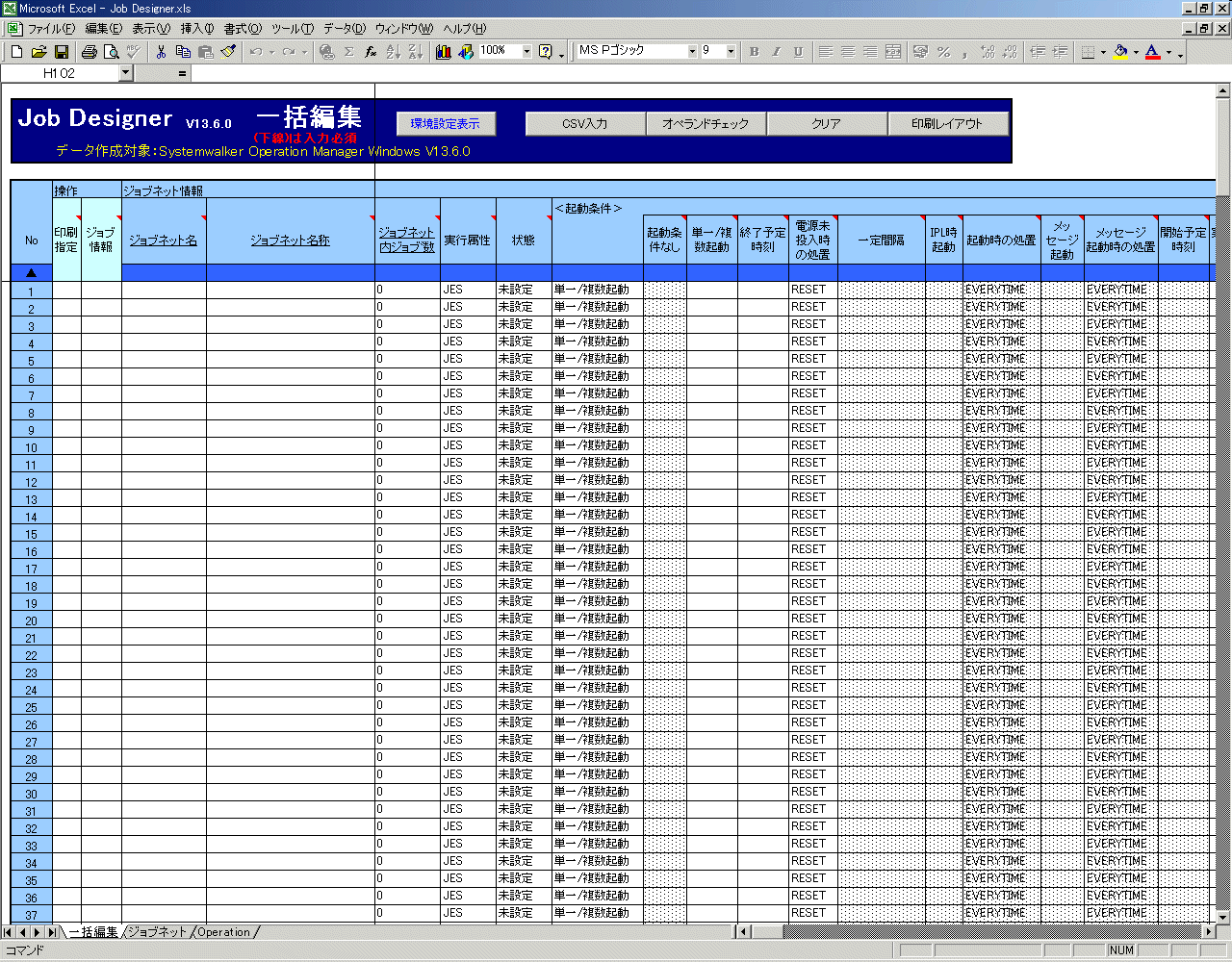1232x962 pixels.
Task: Click the Cut scissors icon
Action: click(161, 52)
